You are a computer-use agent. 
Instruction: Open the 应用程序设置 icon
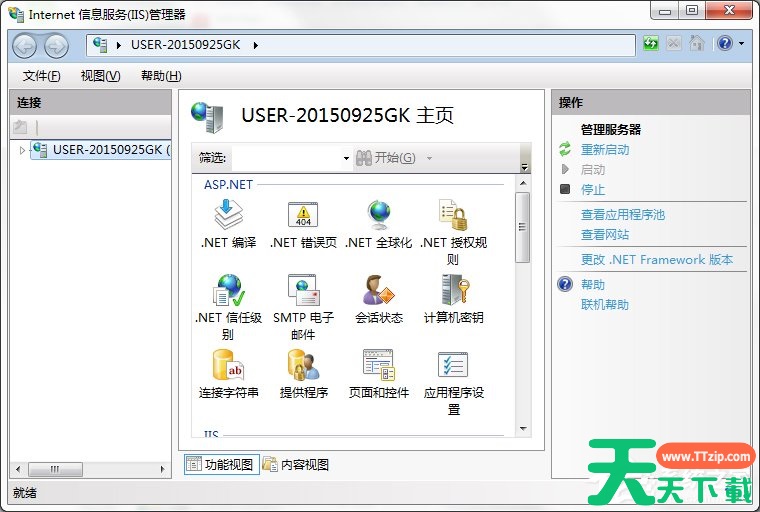(x=453, y=366)
